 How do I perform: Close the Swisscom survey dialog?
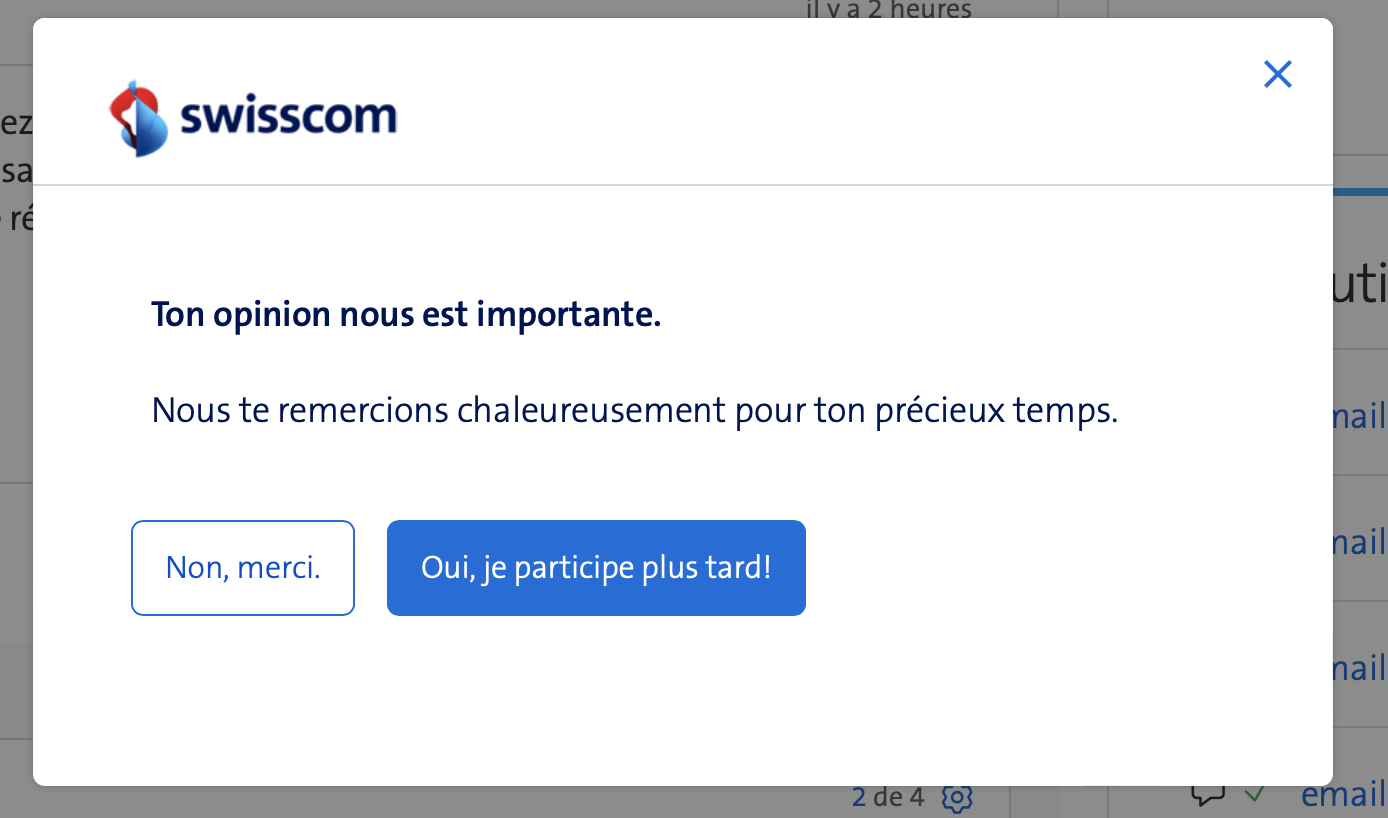(x=1277, y=74)
